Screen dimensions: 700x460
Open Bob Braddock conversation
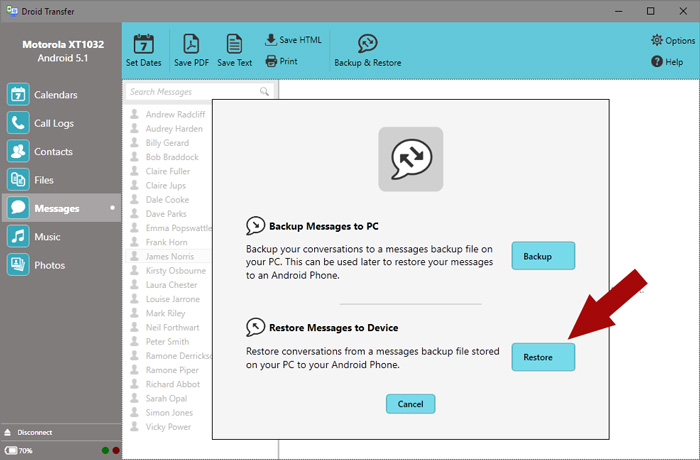(x=168, y=157)
